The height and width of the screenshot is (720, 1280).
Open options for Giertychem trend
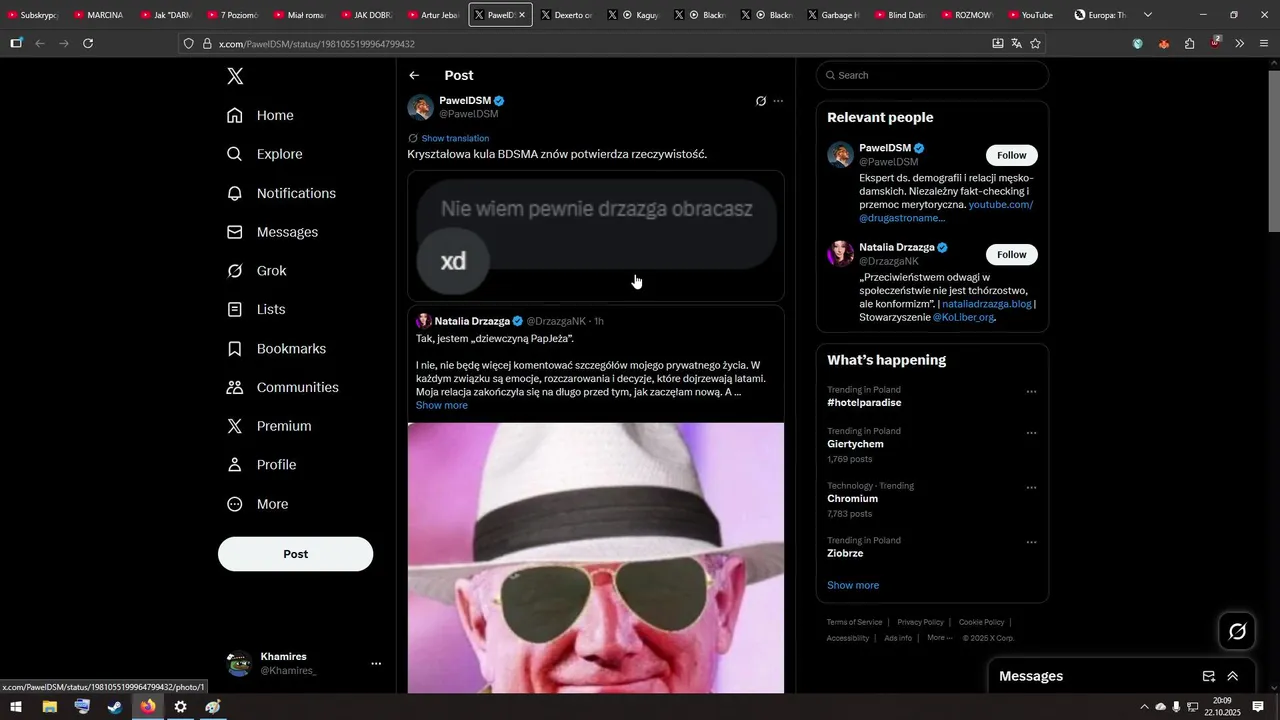click(1031, 433)
